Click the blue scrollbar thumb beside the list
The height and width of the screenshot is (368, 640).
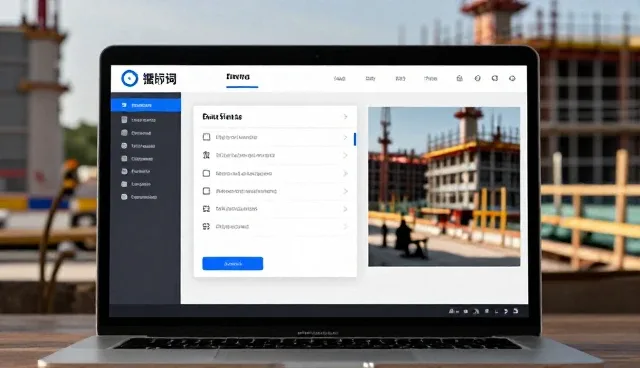click(355, 139)
